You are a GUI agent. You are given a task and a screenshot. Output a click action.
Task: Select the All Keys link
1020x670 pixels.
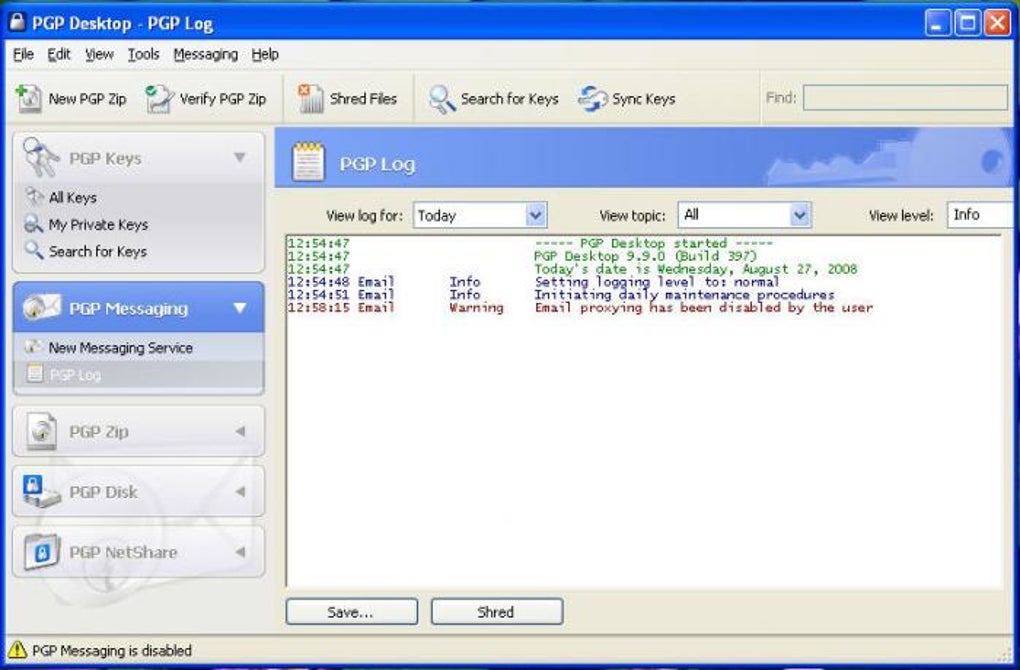[x=72, y=197]
